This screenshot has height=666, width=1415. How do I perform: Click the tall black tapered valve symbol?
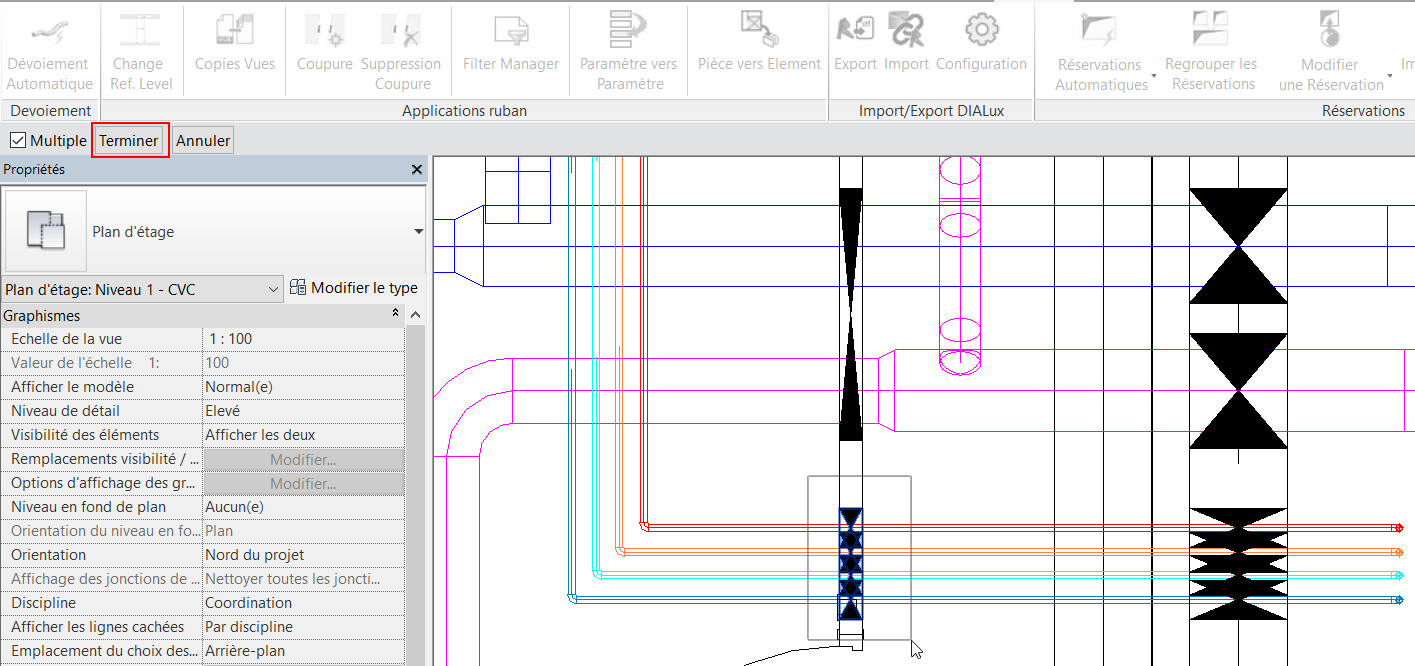[x=850, y=315]
